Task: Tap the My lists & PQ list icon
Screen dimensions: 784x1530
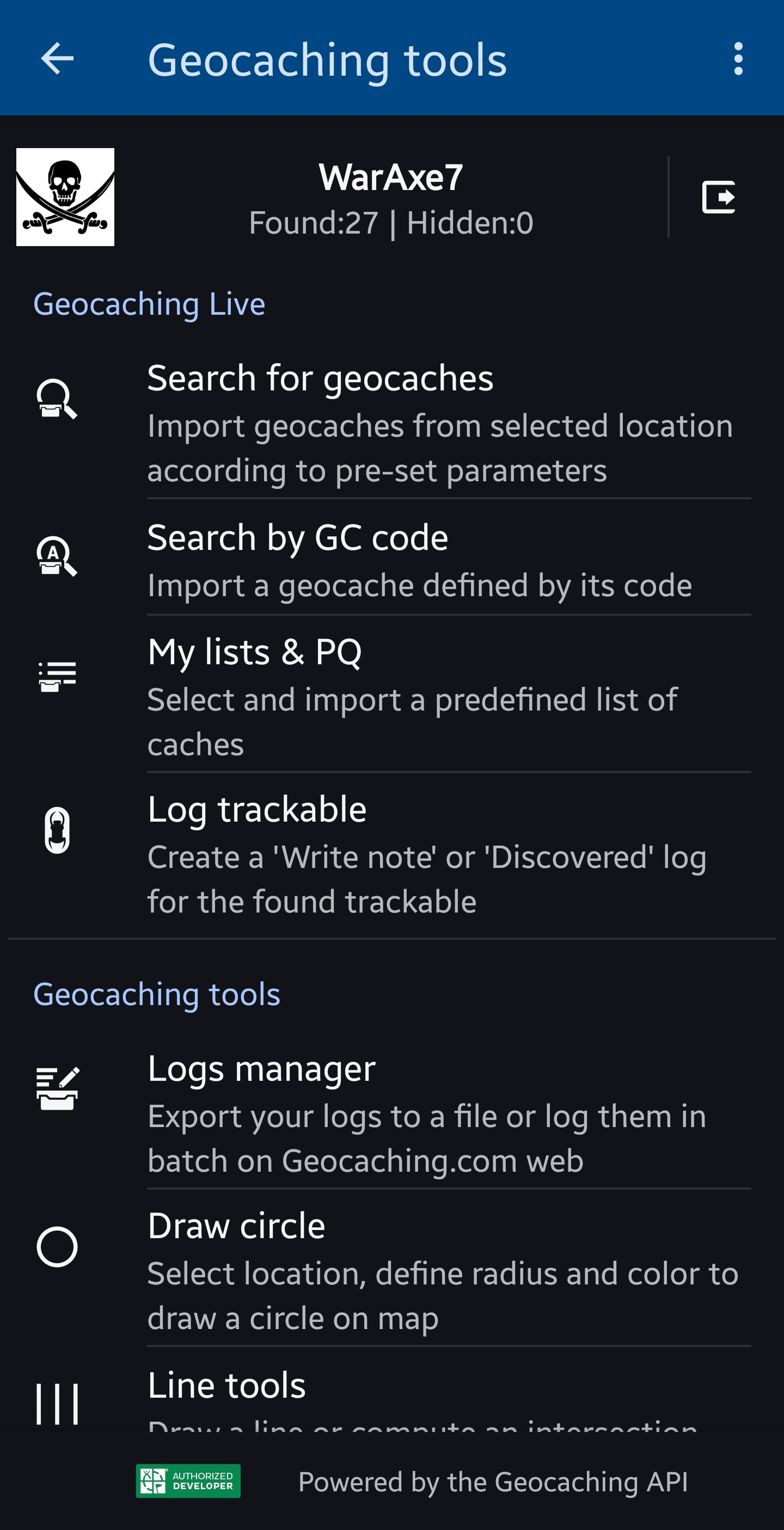Action: pos(57,676)
